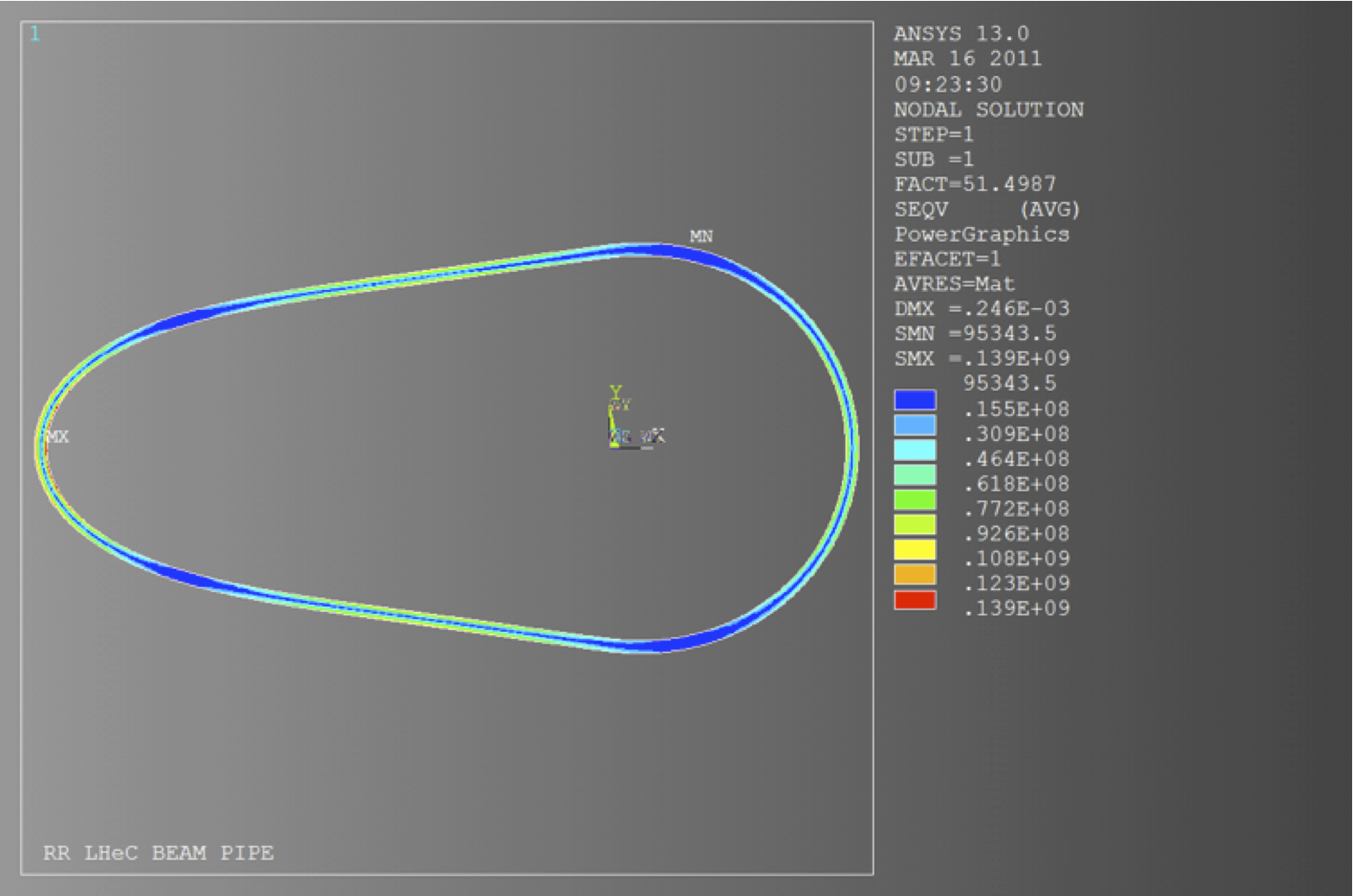Image resolution: width=1353 pixels, height=896 pixels.
Task: Click the AVRES=Mat label
Action: pyautogui.click(x=953, y=284)
